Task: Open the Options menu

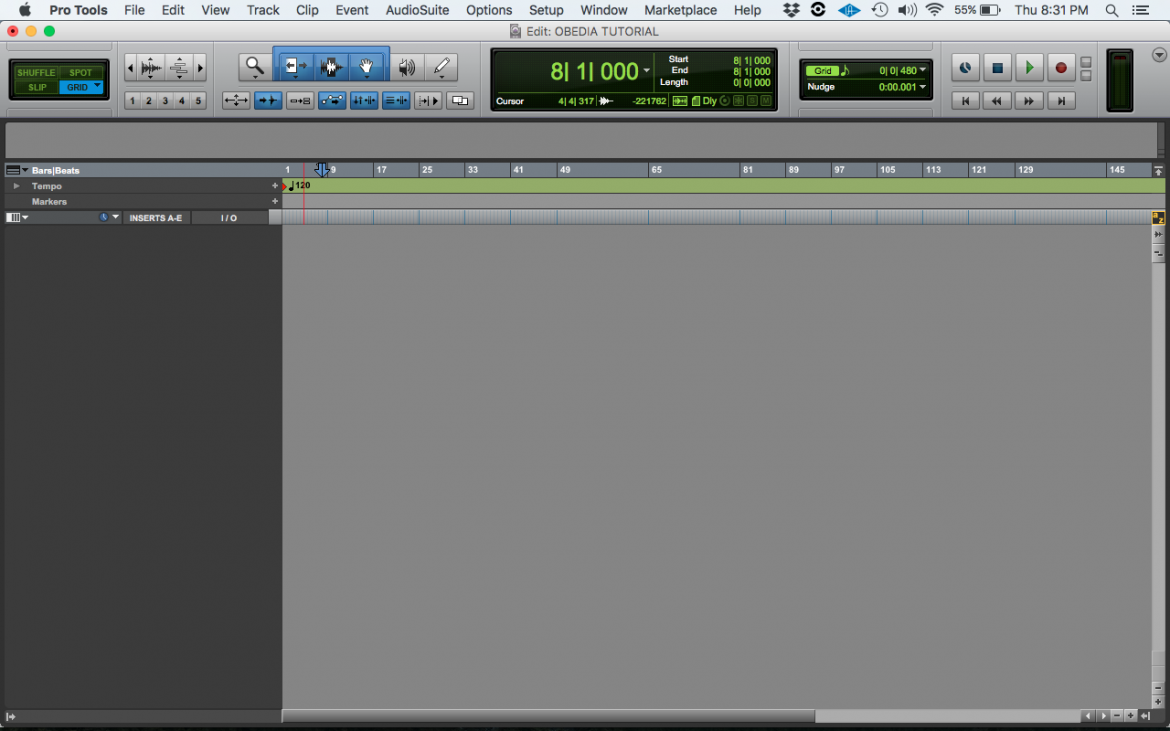Action: pos(489,10)
